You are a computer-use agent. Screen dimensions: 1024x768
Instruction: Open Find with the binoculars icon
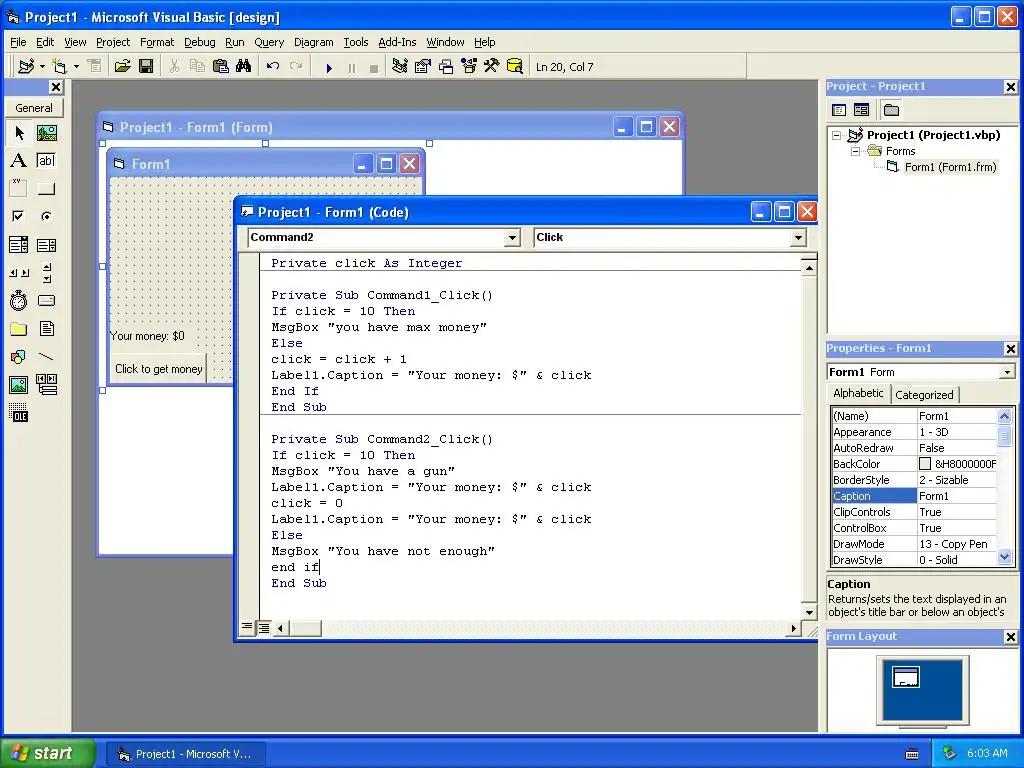pos(244,66)
